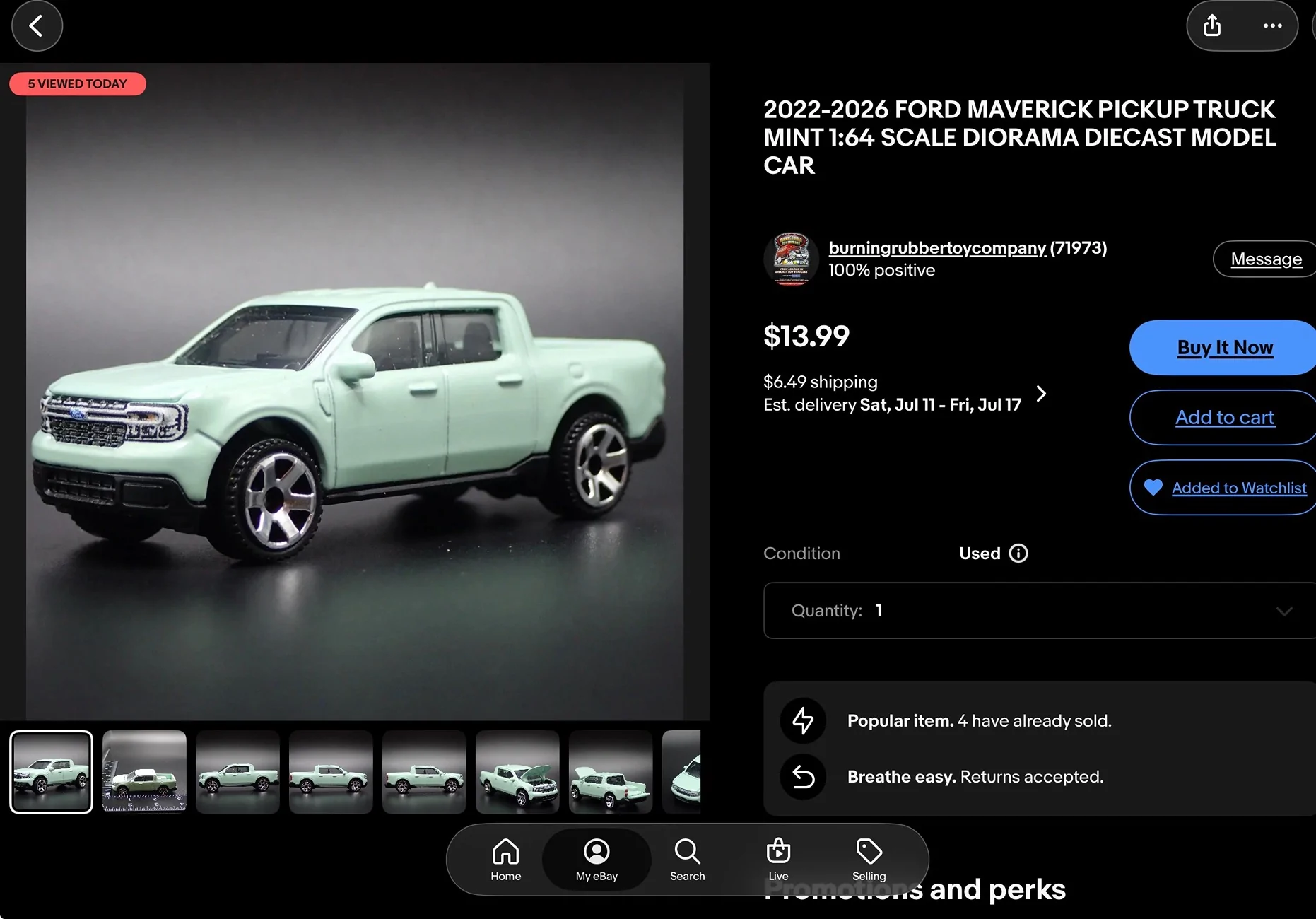The height and width of the screenshot is (919, 1316).
Task: Click the Buy It Now button
Action: [1223, 347]
